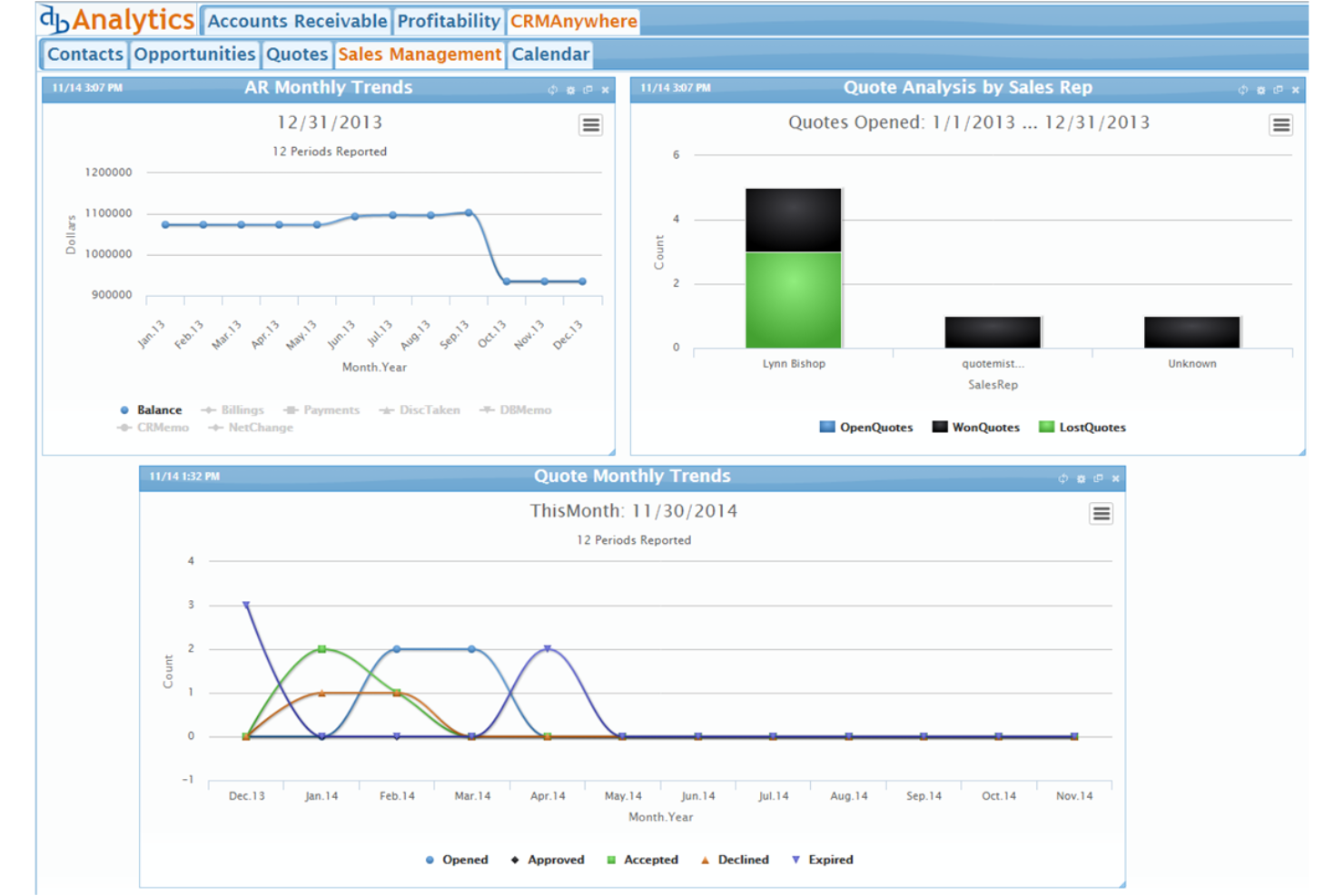Open the Calendar sub-tab
This screenshot has height=896, width=1344.
tap(550, 54)
